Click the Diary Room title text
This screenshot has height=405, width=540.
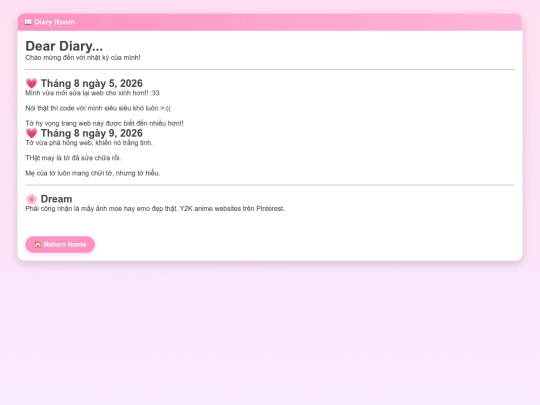54,22
